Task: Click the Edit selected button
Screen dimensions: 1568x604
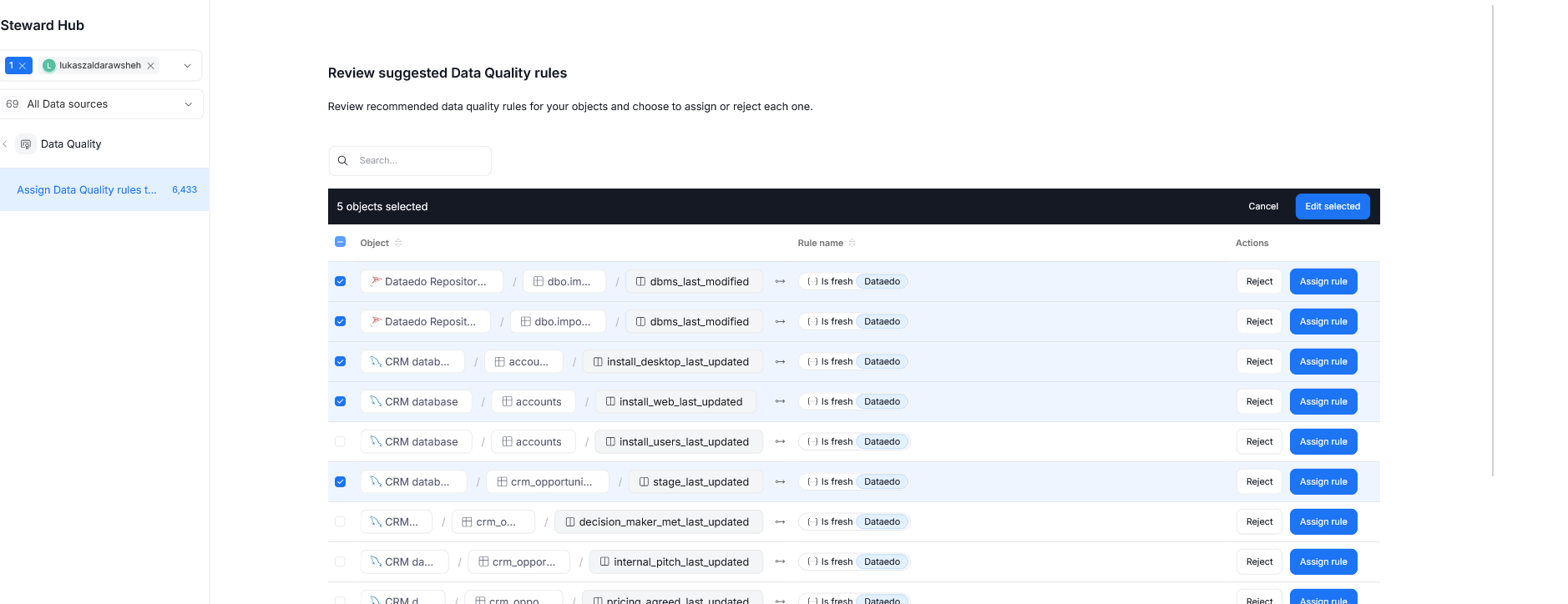Action: pyautogui.click(x=1332, y=207)
